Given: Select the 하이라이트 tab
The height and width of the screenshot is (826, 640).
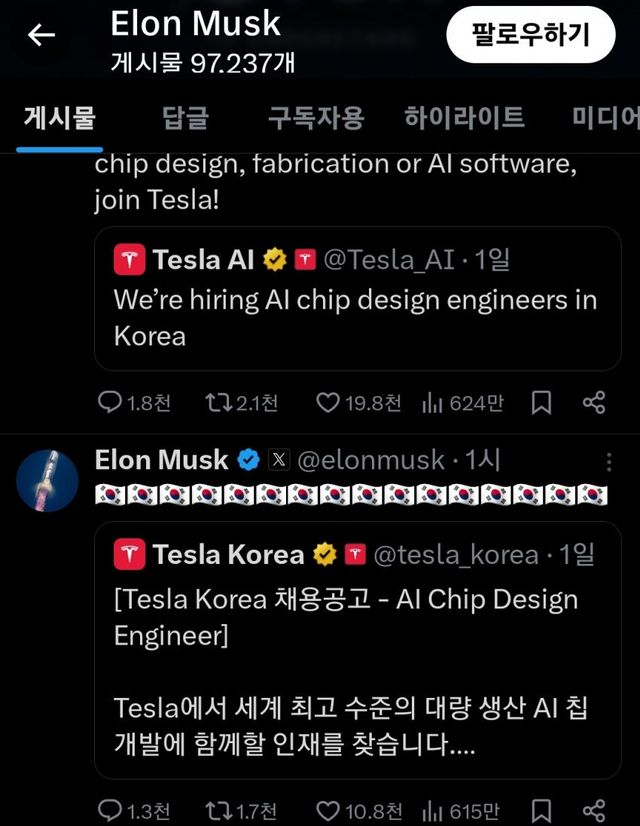Looking at the screenshot, I should (x=466, y=116).
